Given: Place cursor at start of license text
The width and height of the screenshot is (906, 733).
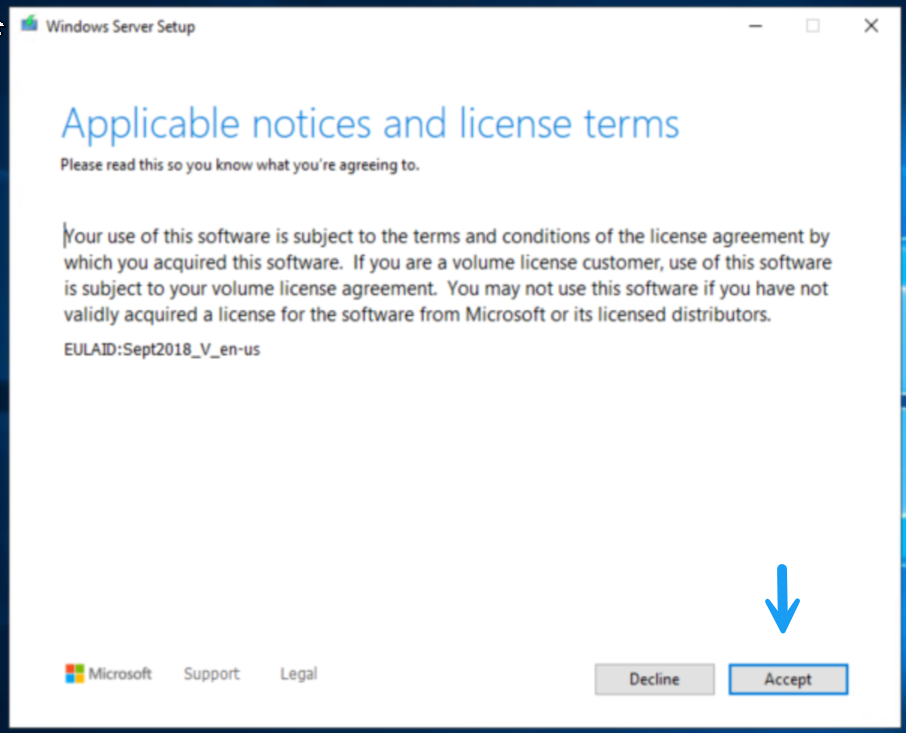Looking at the screenshot, I should (x=65, y=237).
